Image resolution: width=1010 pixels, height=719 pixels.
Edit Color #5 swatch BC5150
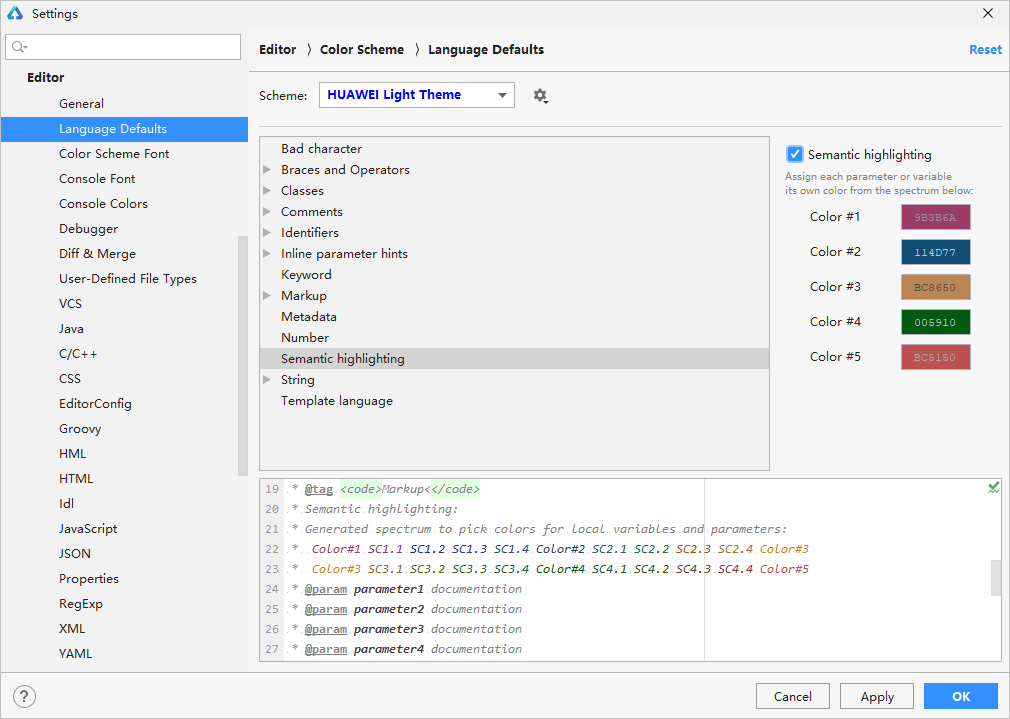[x=935, y=357]
